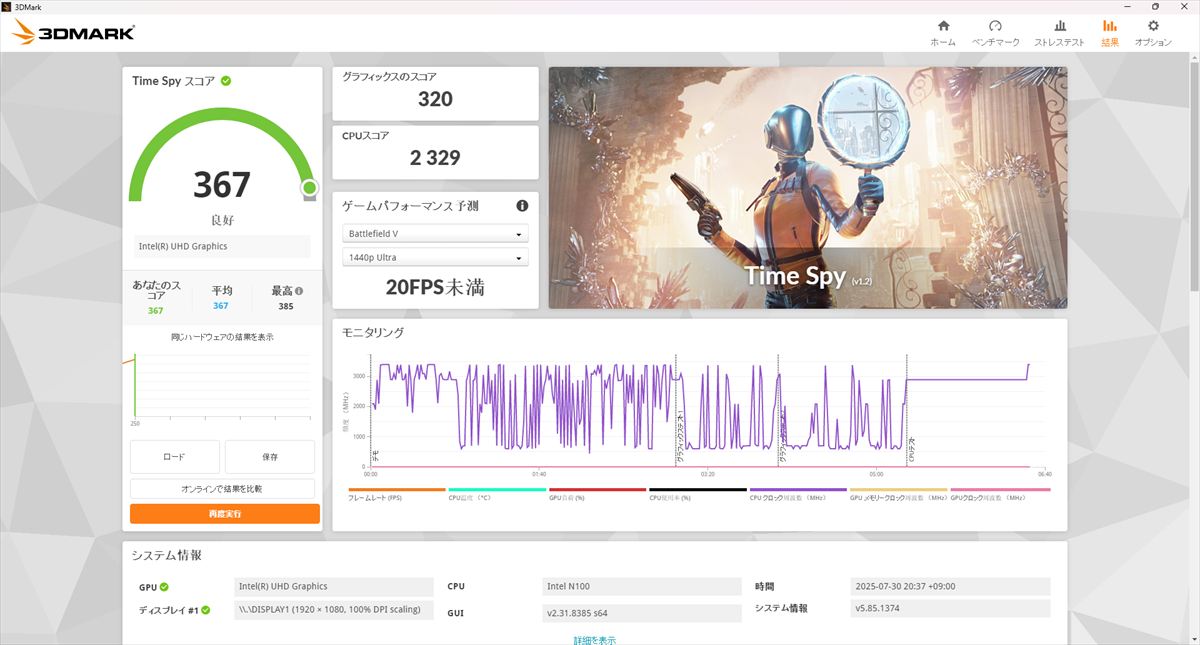Click the GPU field Intel(R) UHD Graphics
The height and width of the screenshot is (645, 1200).
pyautogui.click(x=334, y=586)
